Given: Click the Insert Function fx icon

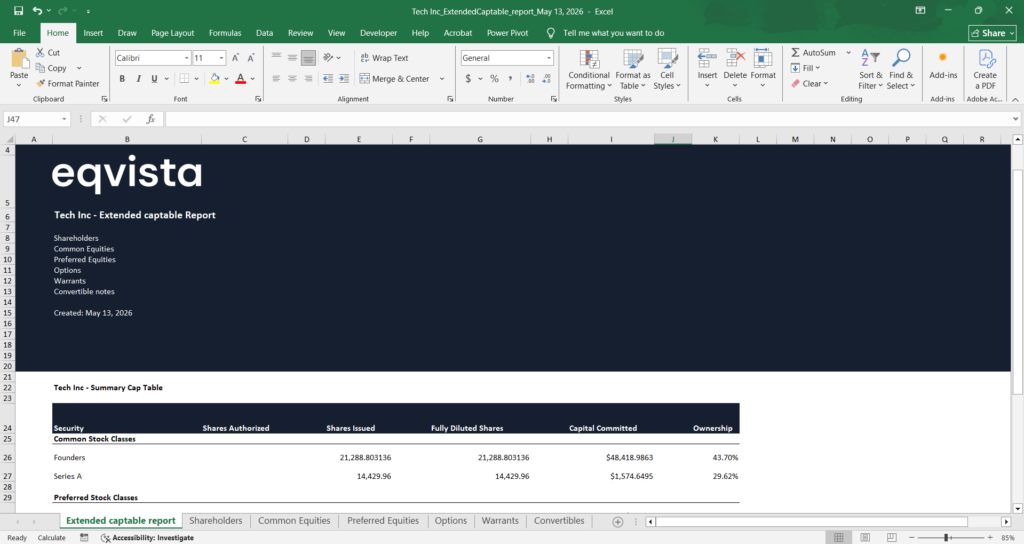Looking at the screenshot, I should coord(150,119).
